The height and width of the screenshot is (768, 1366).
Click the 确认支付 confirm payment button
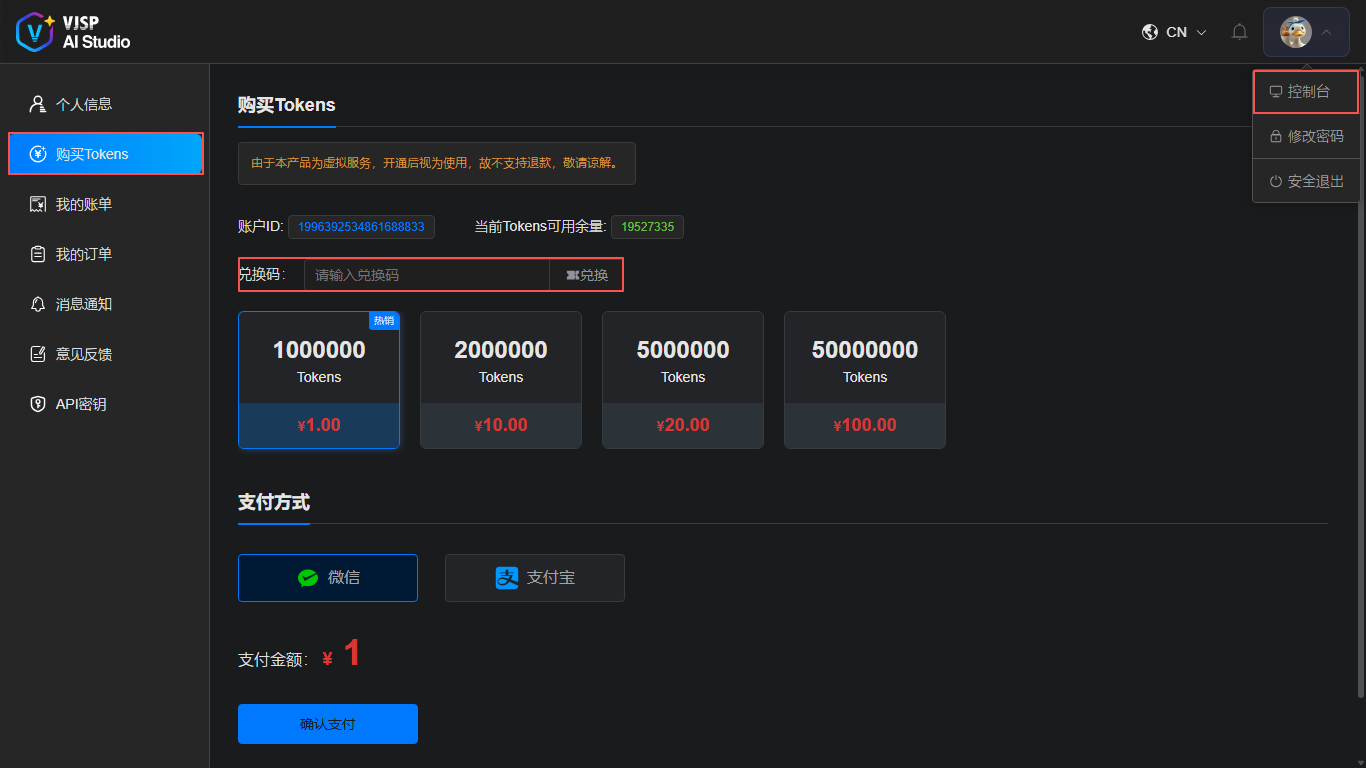(x=328, y=723)
